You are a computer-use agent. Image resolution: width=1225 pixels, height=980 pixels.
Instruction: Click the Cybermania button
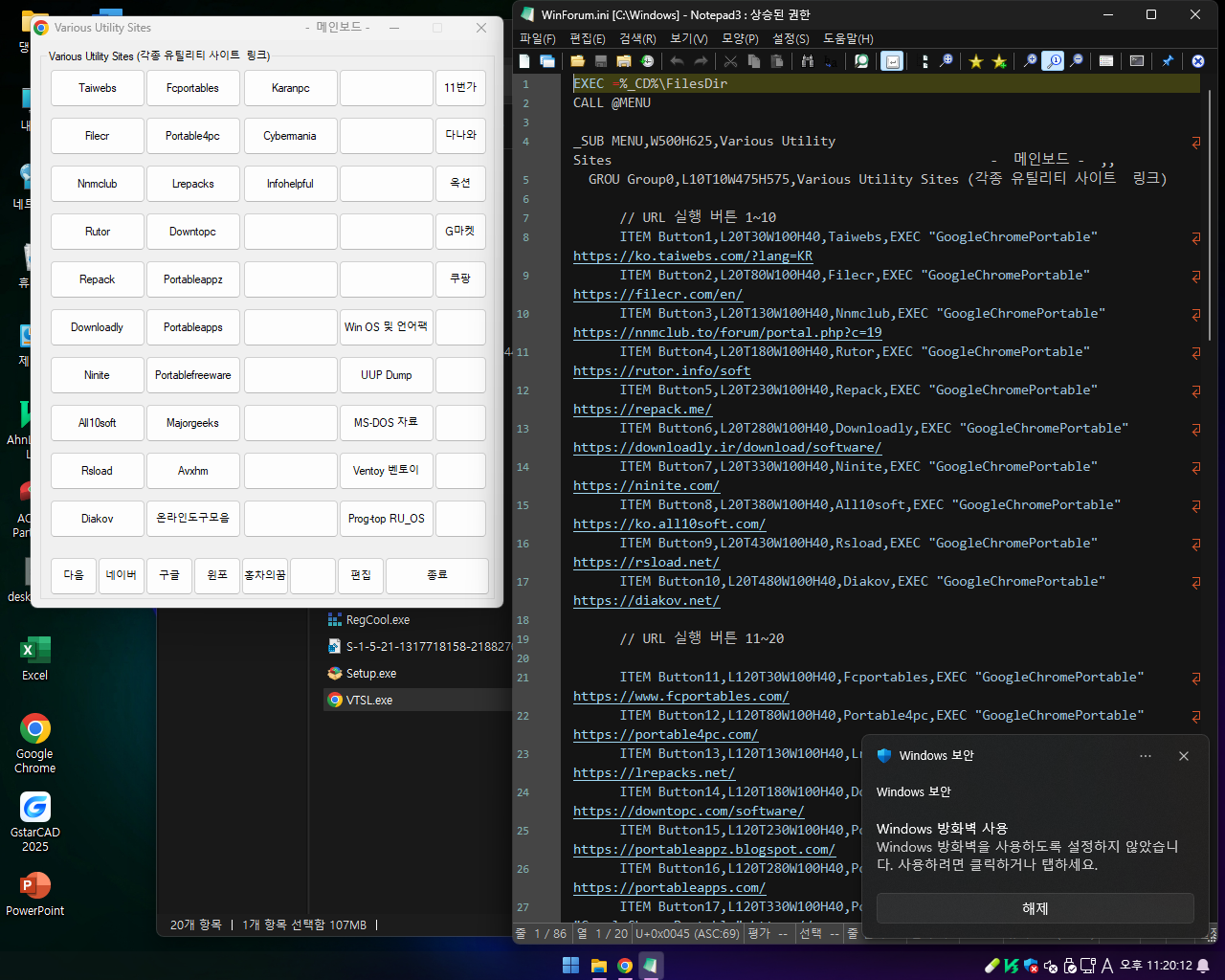290,136
